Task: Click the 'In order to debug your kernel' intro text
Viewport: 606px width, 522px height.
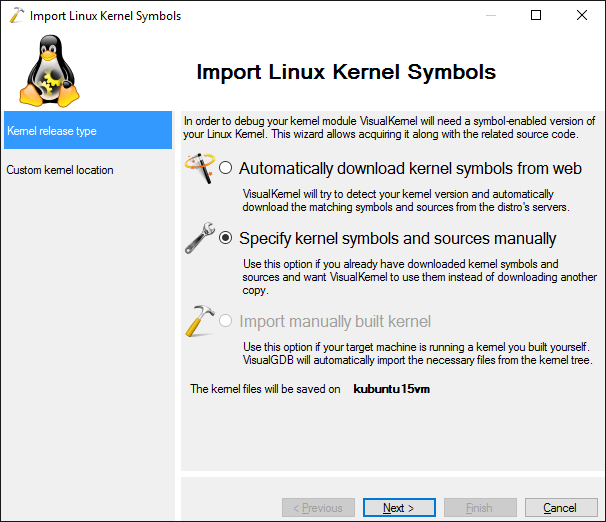Action: (x=389, y=128)
